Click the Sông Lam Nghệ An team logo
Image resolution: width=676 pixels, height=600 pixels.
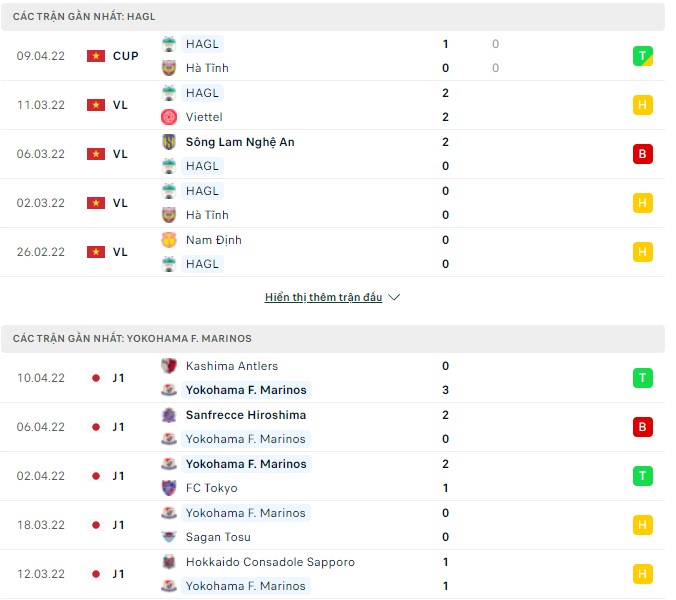pyautogui.click(x=169, y=142)
